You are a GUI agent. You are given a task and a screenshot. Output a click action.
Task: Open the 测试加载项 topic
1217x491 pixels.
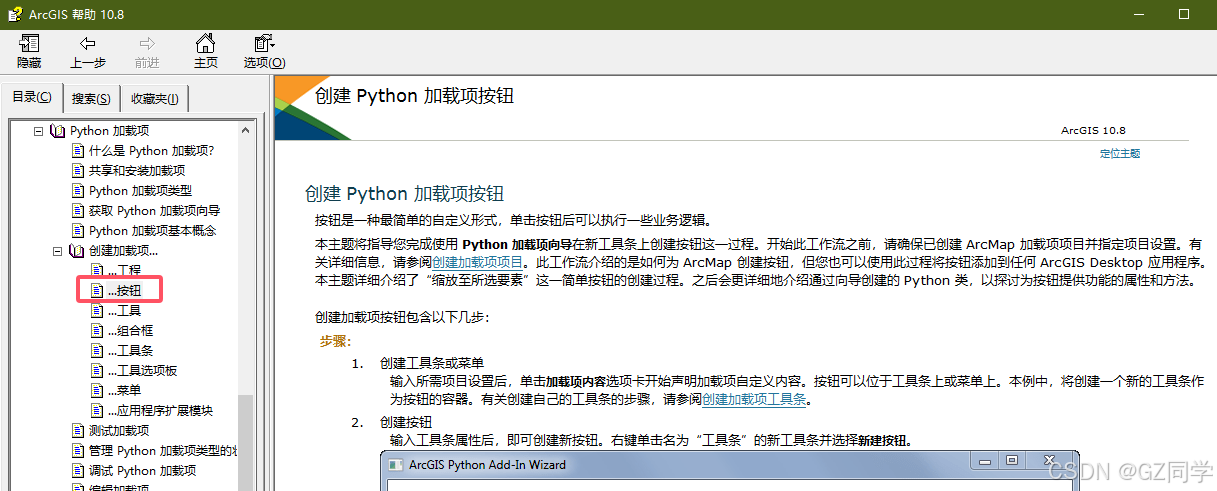pos(119,431)
